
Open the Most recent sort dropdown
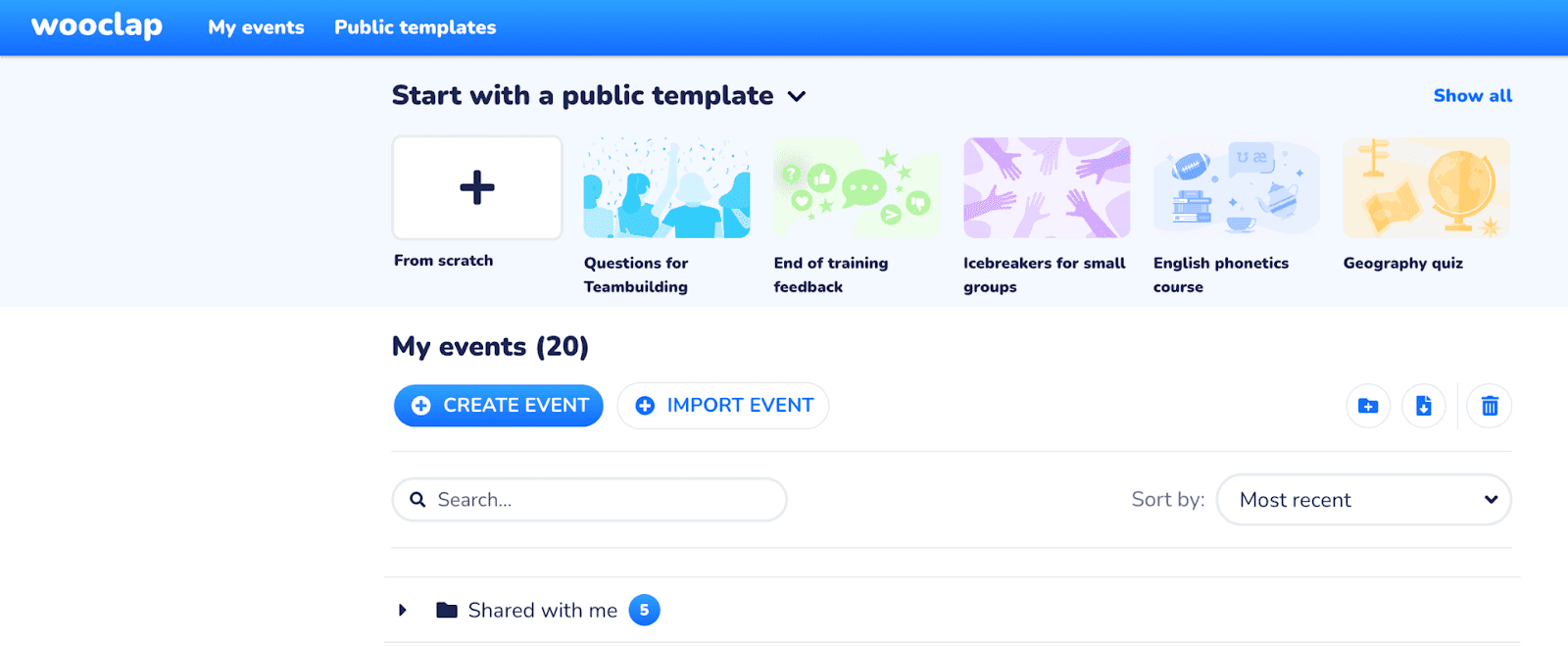[1363, 500]
